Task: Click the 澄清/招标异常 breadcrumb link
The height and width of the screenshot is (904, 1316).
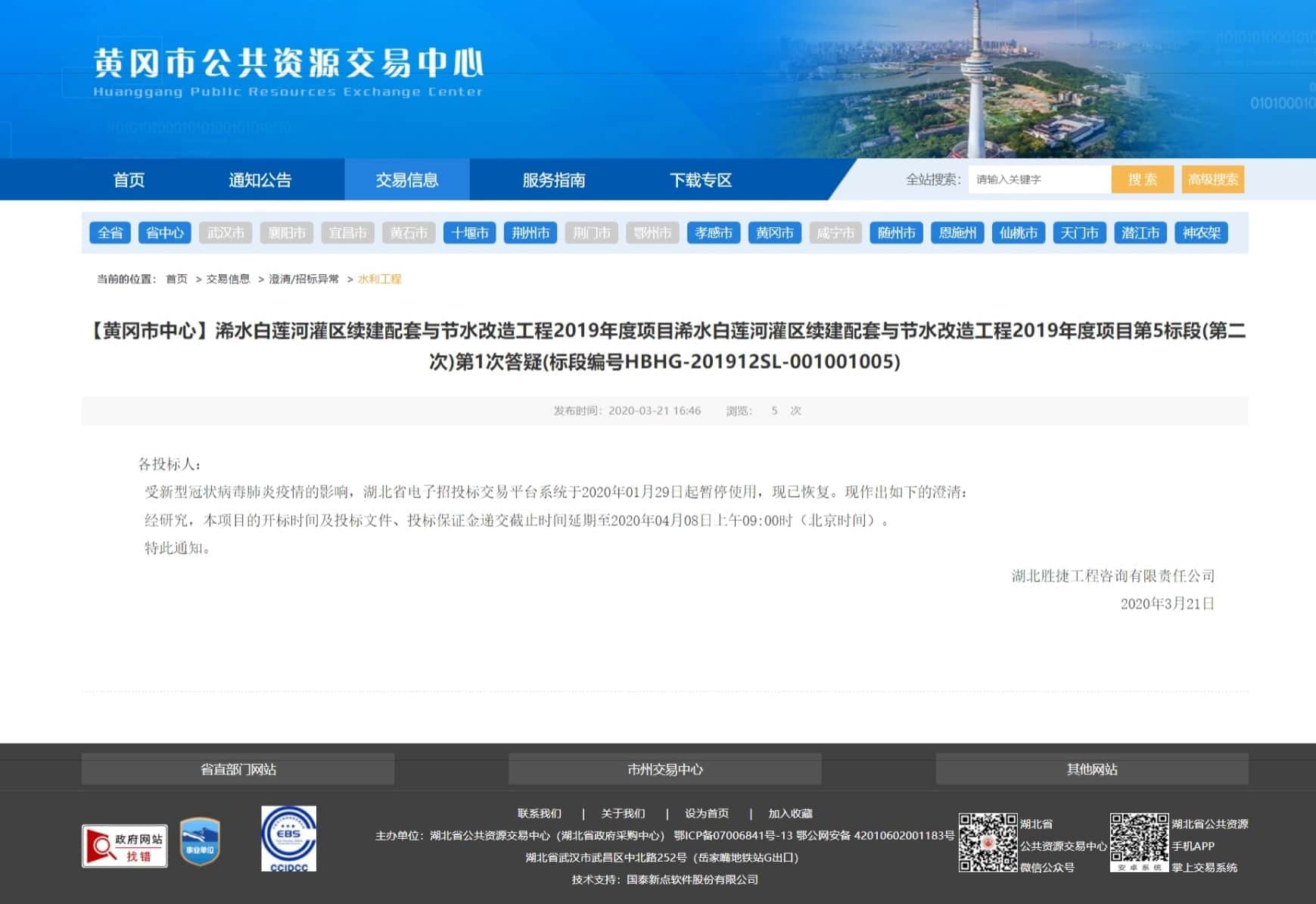Action: [303, 279]
